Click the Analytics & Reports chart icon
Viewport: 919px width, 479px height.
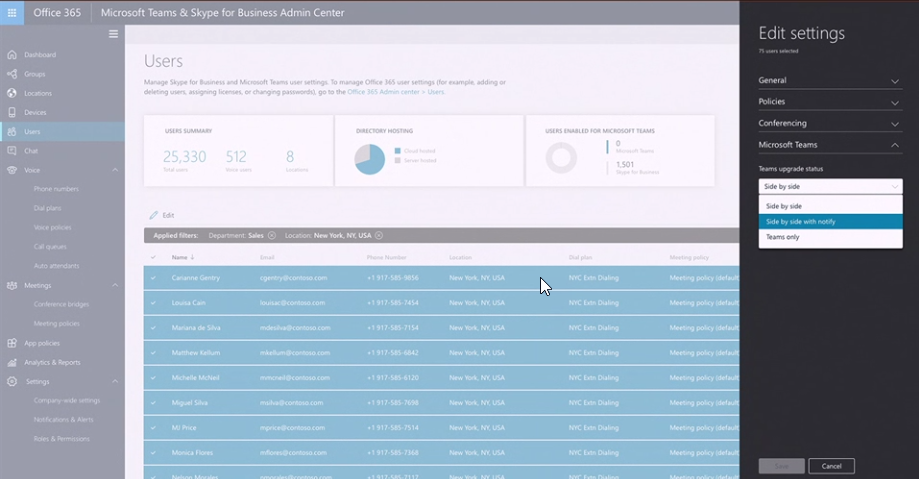[12, 362]
